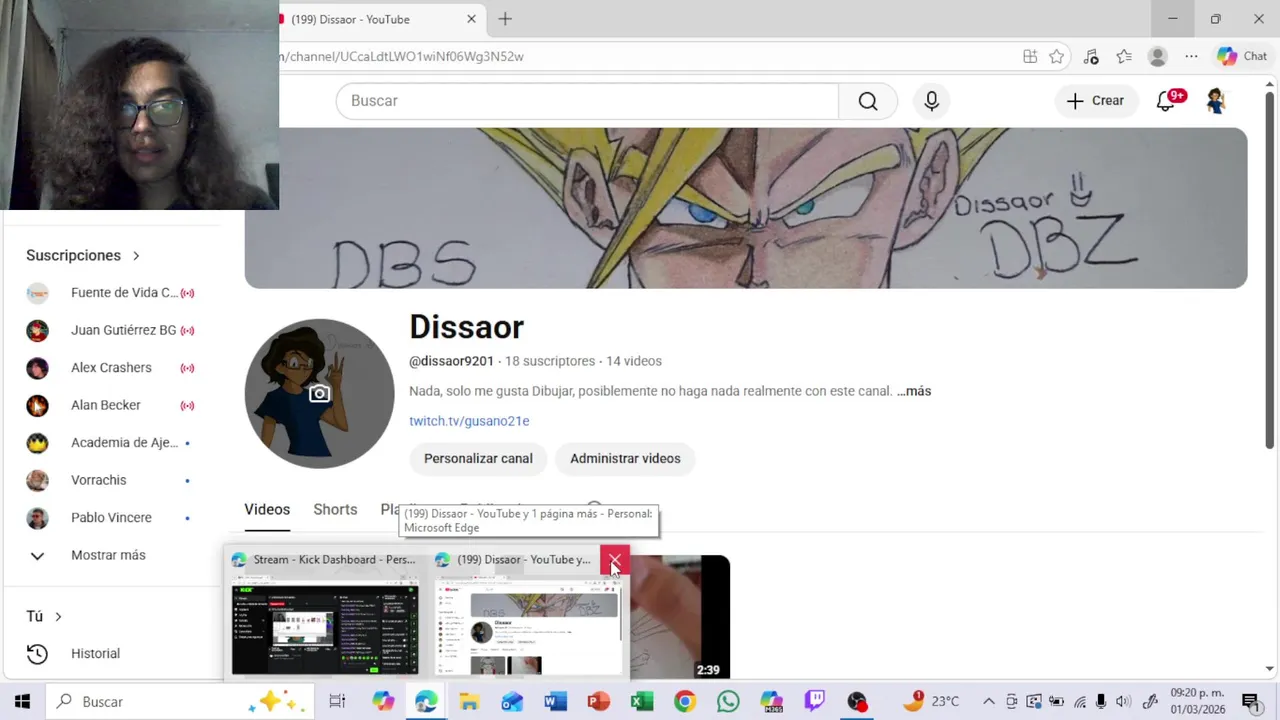Click the Crear button
This screenshot has width=1280, height=720.
coord(1095,101)
